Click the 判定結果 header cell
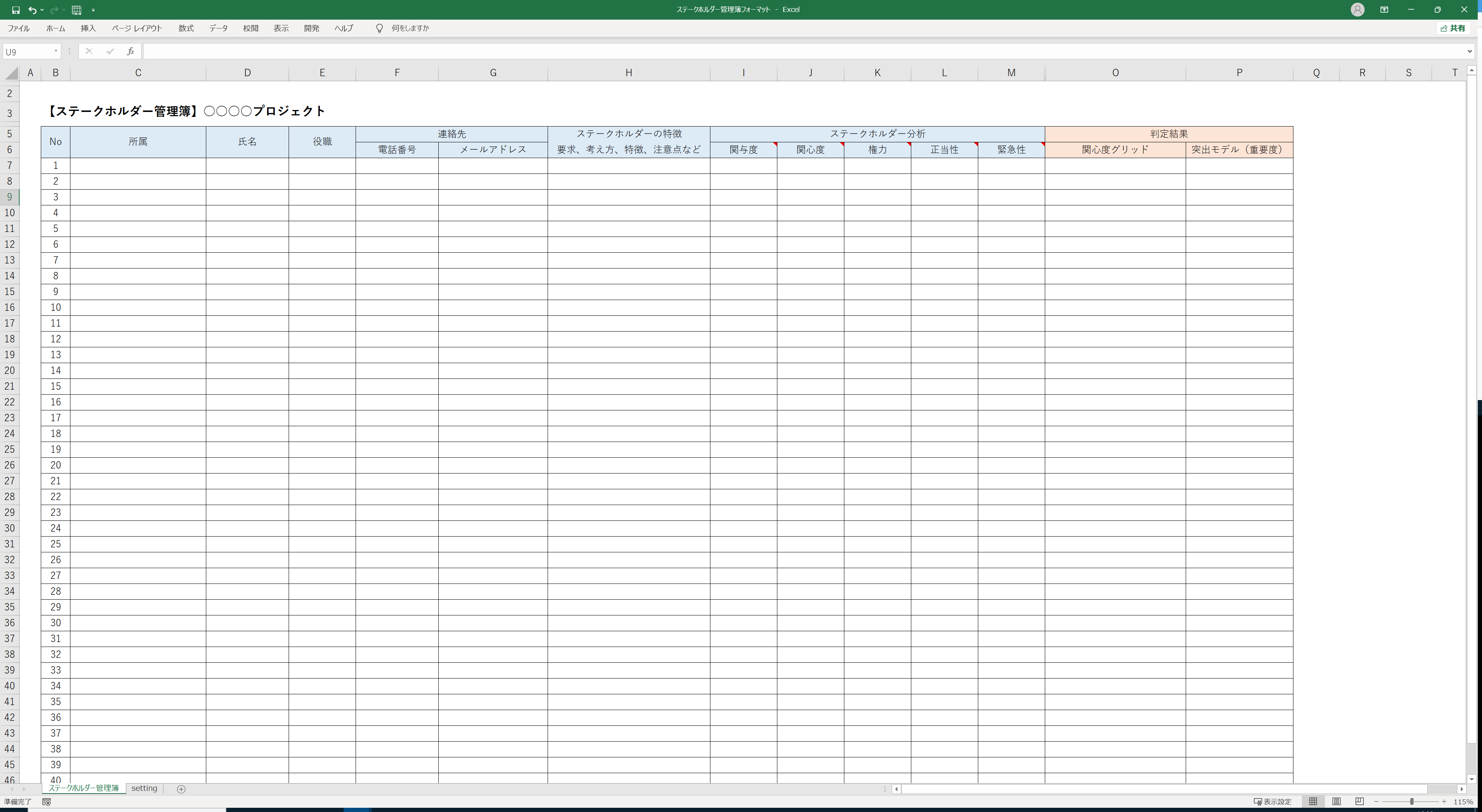This screenshot has width=1482, height=812. (x=1169, y=134)
